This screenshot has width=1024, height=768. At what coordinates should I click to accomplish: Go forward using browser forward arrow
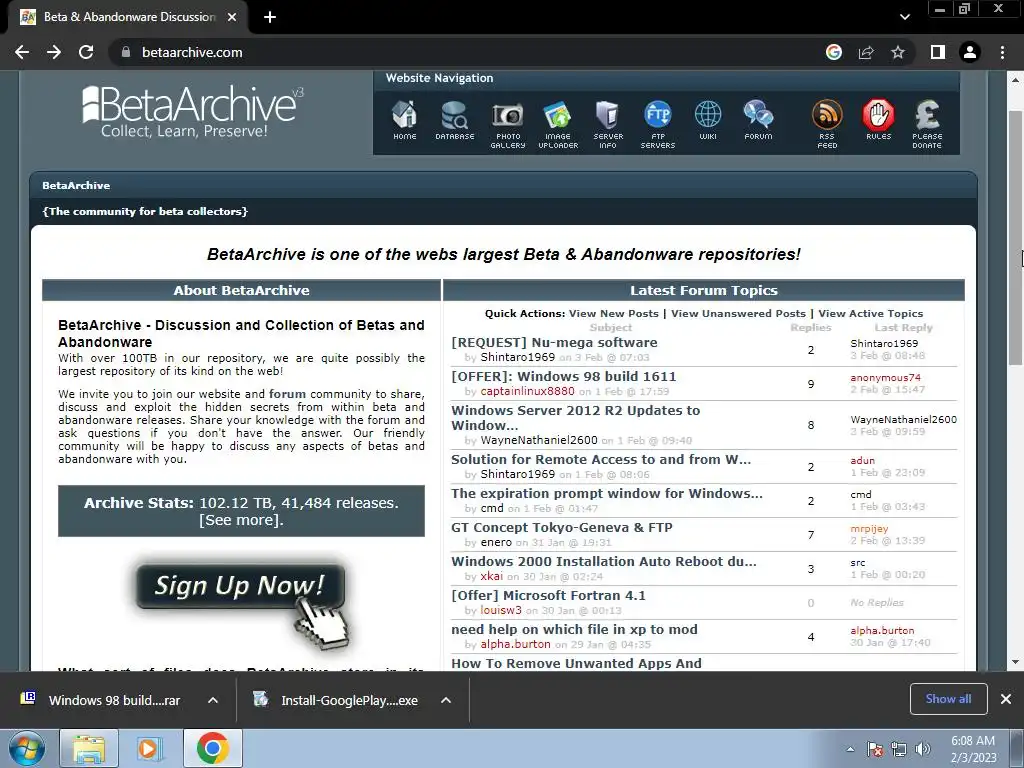[x=54, y=52]
